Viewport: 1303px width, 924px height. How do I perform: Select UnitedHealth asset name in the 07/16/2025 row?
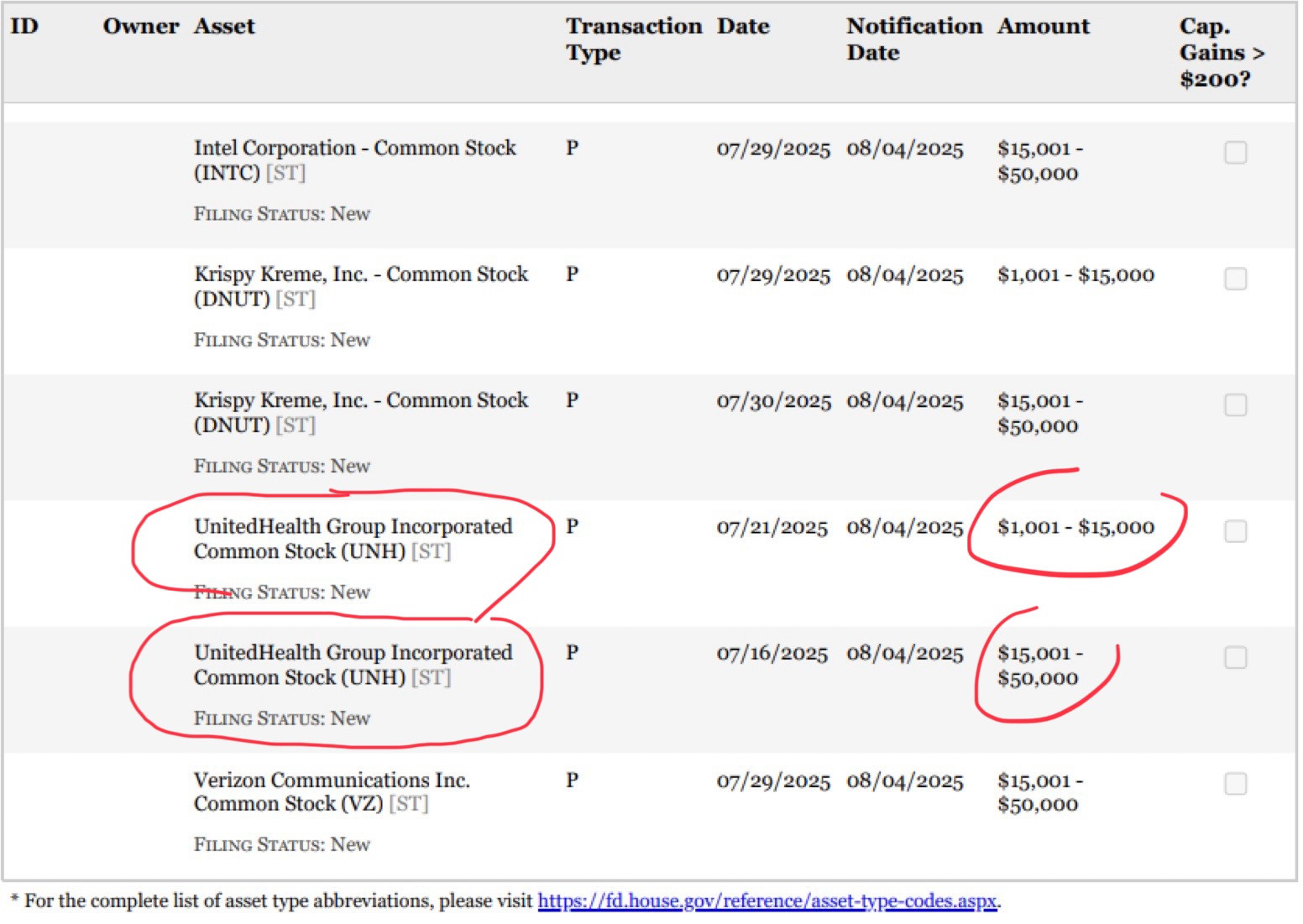[x=353, y=665]
